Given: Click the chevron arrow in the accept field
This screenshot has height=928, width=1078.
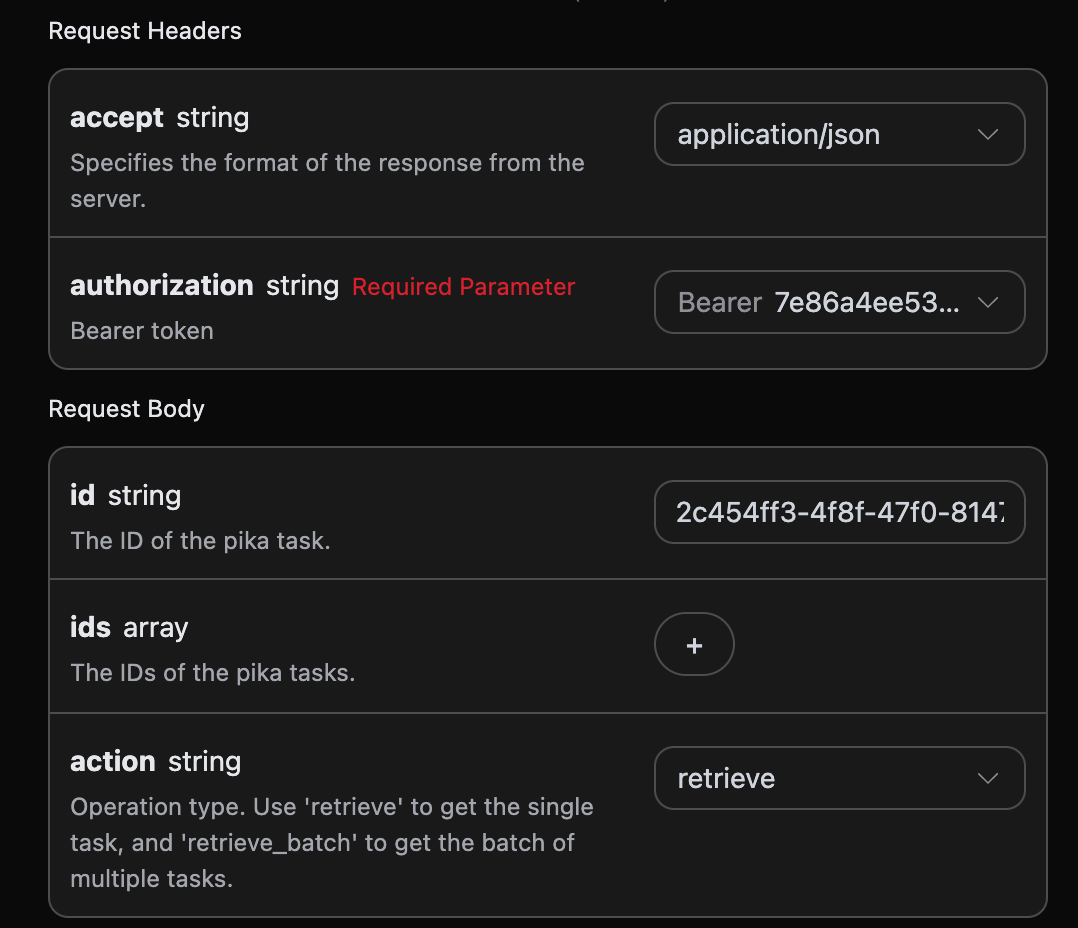Looking at the screenshot, I should point(988,134).
